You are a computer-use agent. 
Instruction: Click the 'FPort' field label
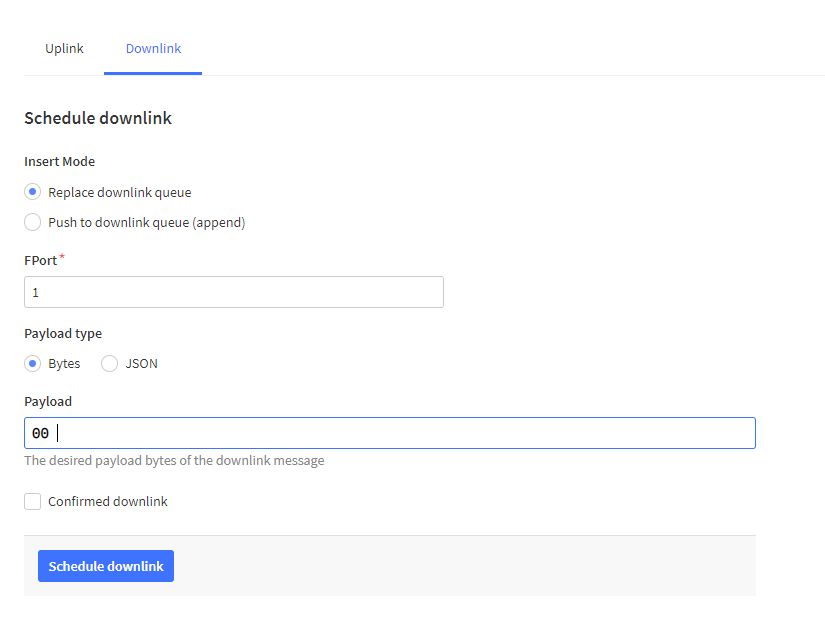[41, 261]
